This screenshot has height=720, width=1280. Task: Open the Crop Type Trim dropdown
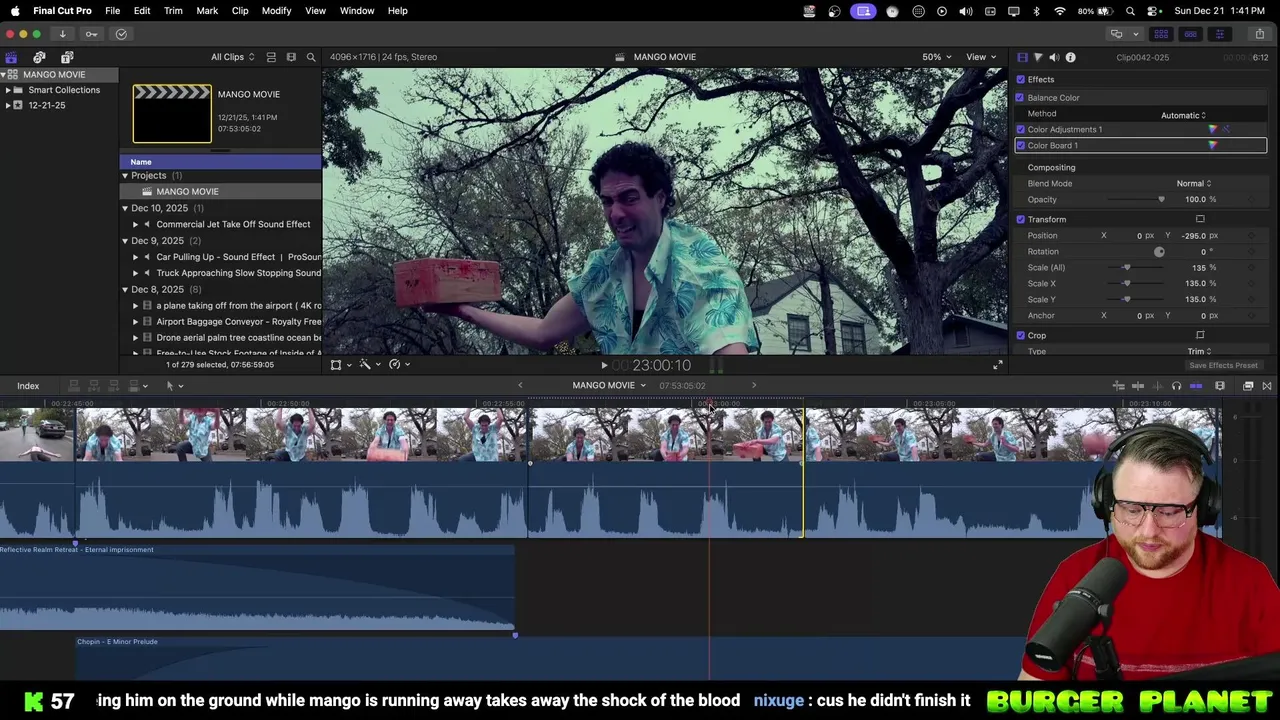coord(1199,351)
